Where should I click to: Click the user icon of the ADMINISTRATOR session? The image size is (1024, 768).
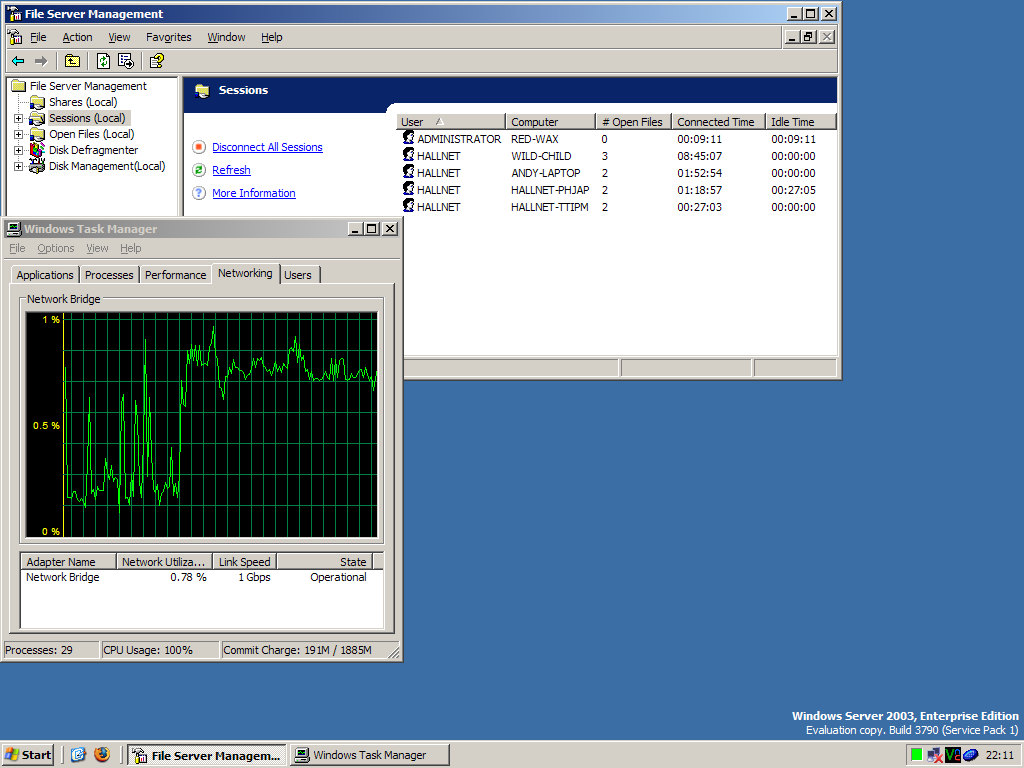click(408, 138)
